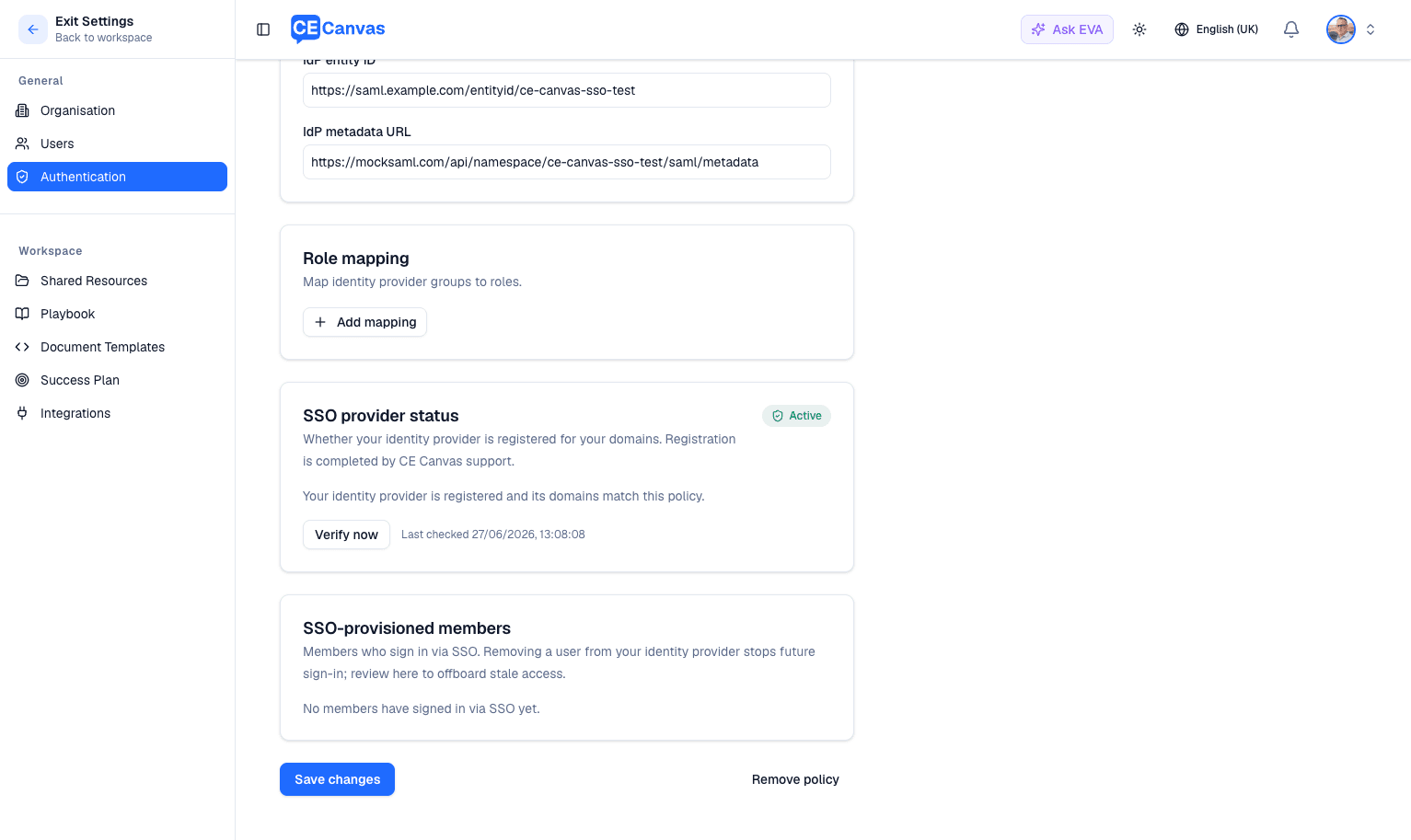The image size is (1411, 840).
Task: Click the Role mapping heading
Action: pos(356,259)
